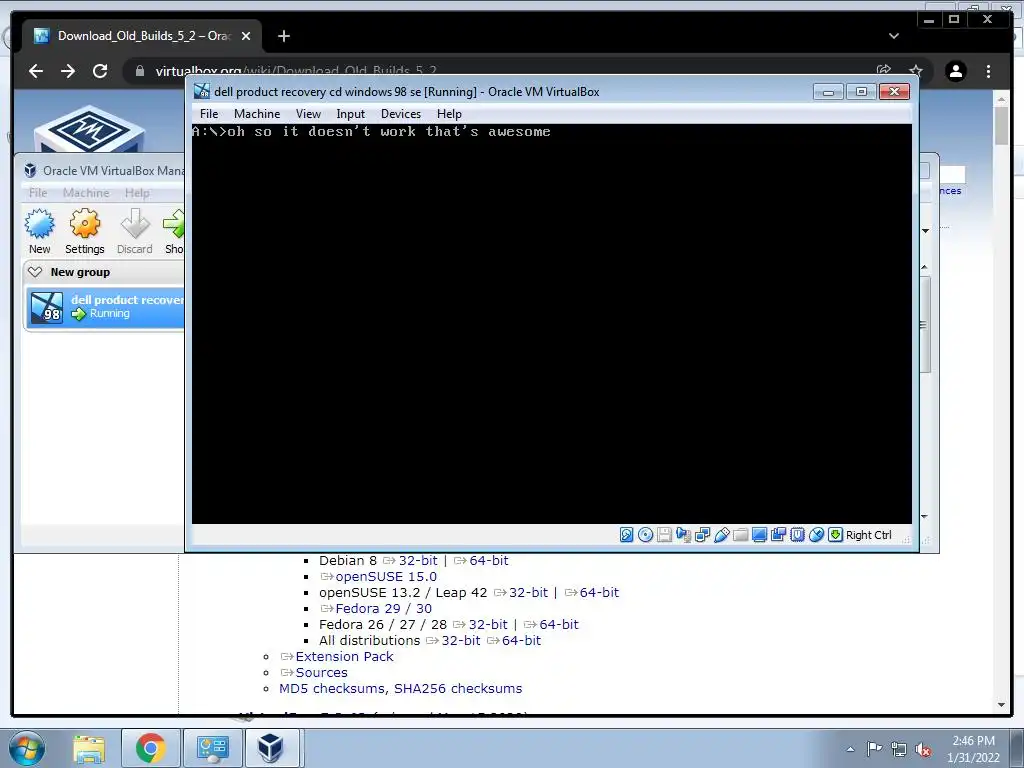Open the Machine menu of the VM window
Viewport: 1024px width, 768px height.
click(x=257, y=114)
